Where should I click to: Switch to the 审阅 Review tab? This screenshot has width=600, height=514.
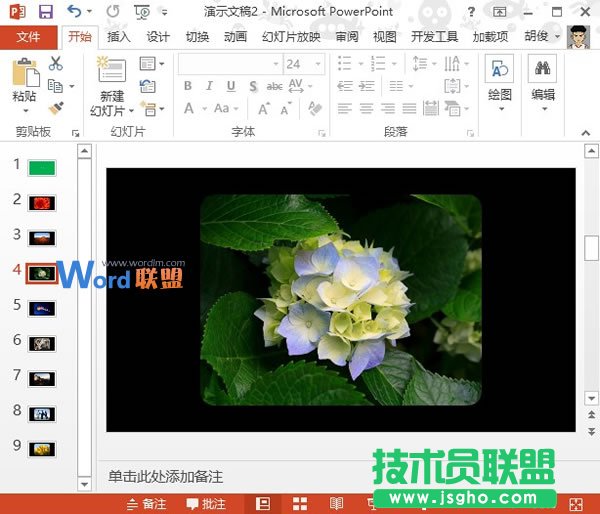pyautogui.click(x=347, y=37)
